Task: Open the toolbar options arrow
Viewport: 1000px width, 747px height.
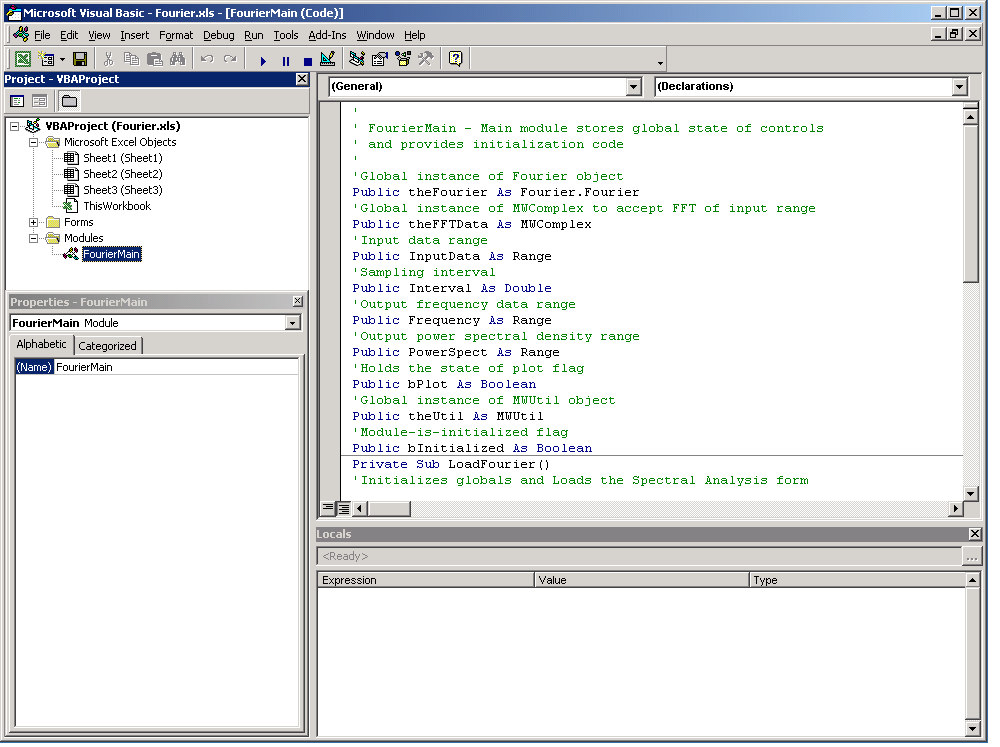Action: [x=660, y=63]
